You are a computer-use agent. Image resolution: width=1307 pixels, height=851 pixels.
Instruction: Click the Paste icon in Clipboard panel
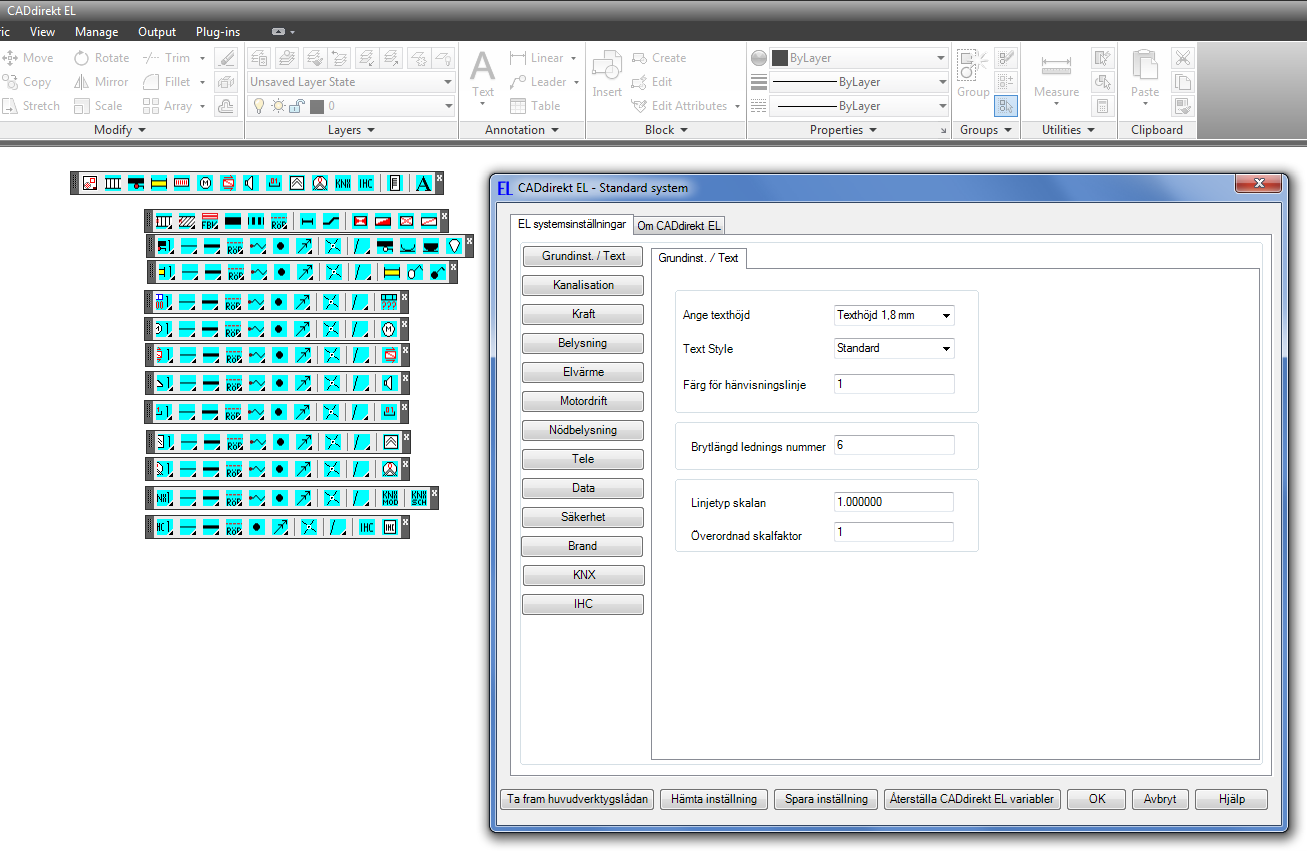click(x=1145, y=77)
